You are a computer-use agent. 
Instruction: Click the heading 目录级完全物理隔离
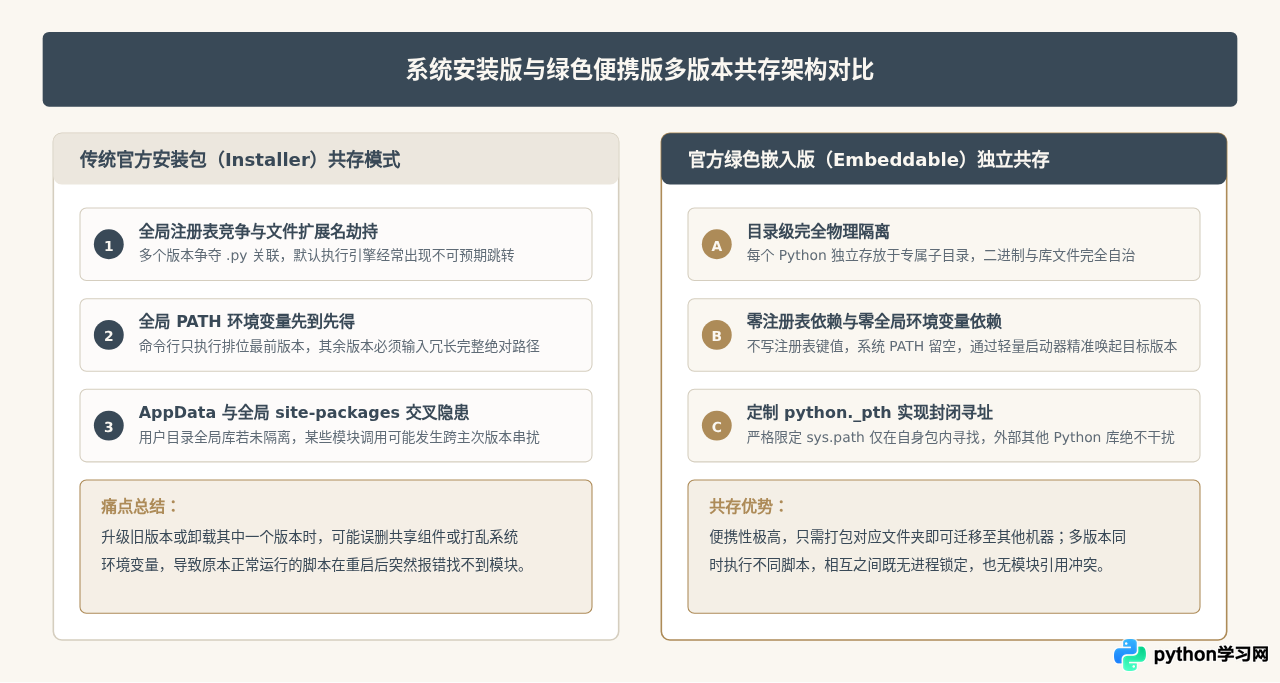click(818, 231)
